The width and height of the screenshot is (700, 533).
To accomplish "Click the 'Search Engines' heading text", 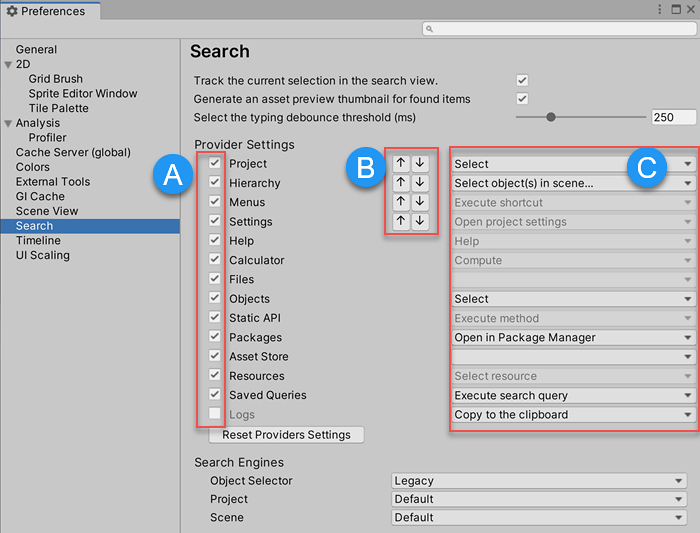I will [x=239, y=462].
